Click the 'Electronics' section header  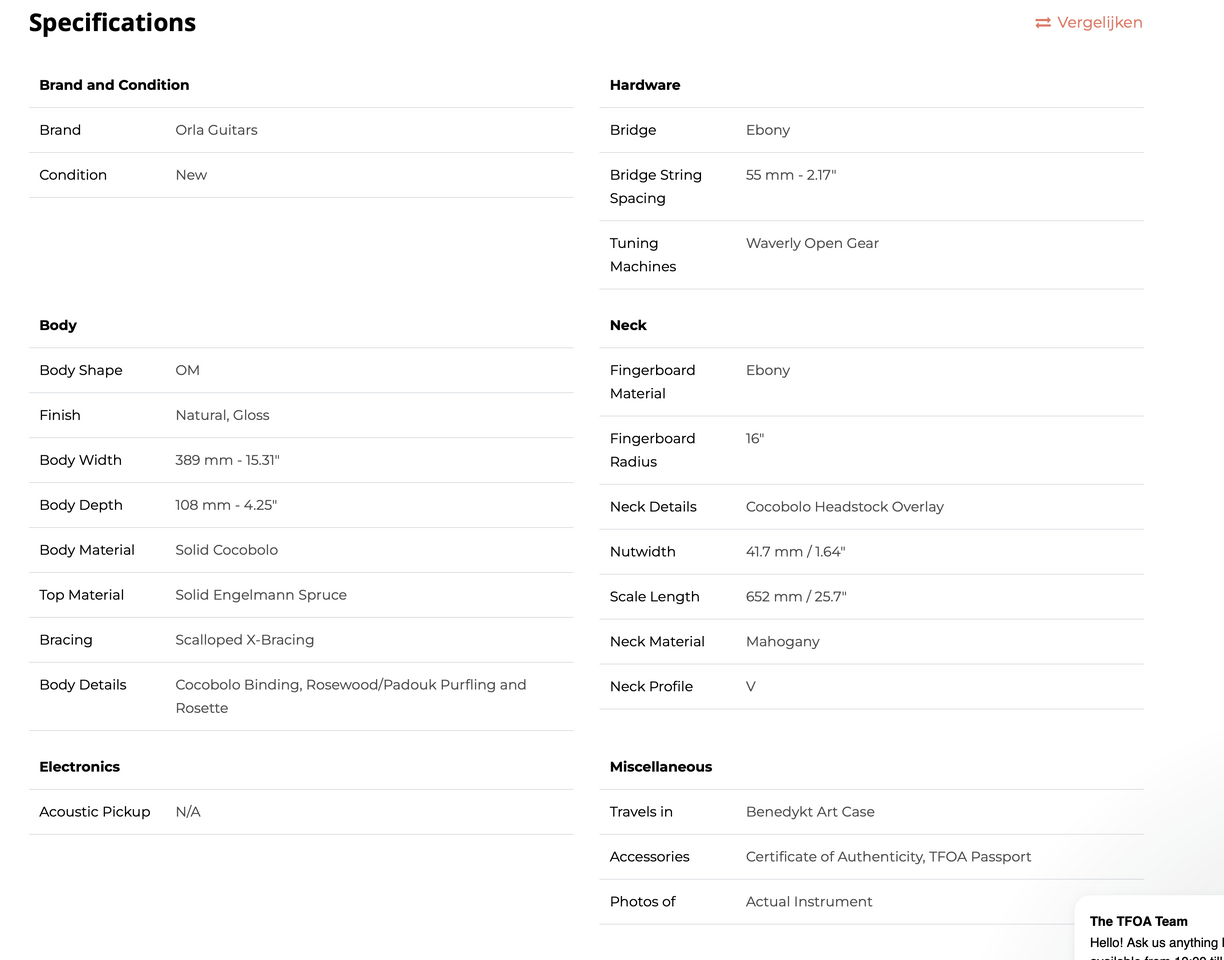click(x=79, y=767)
